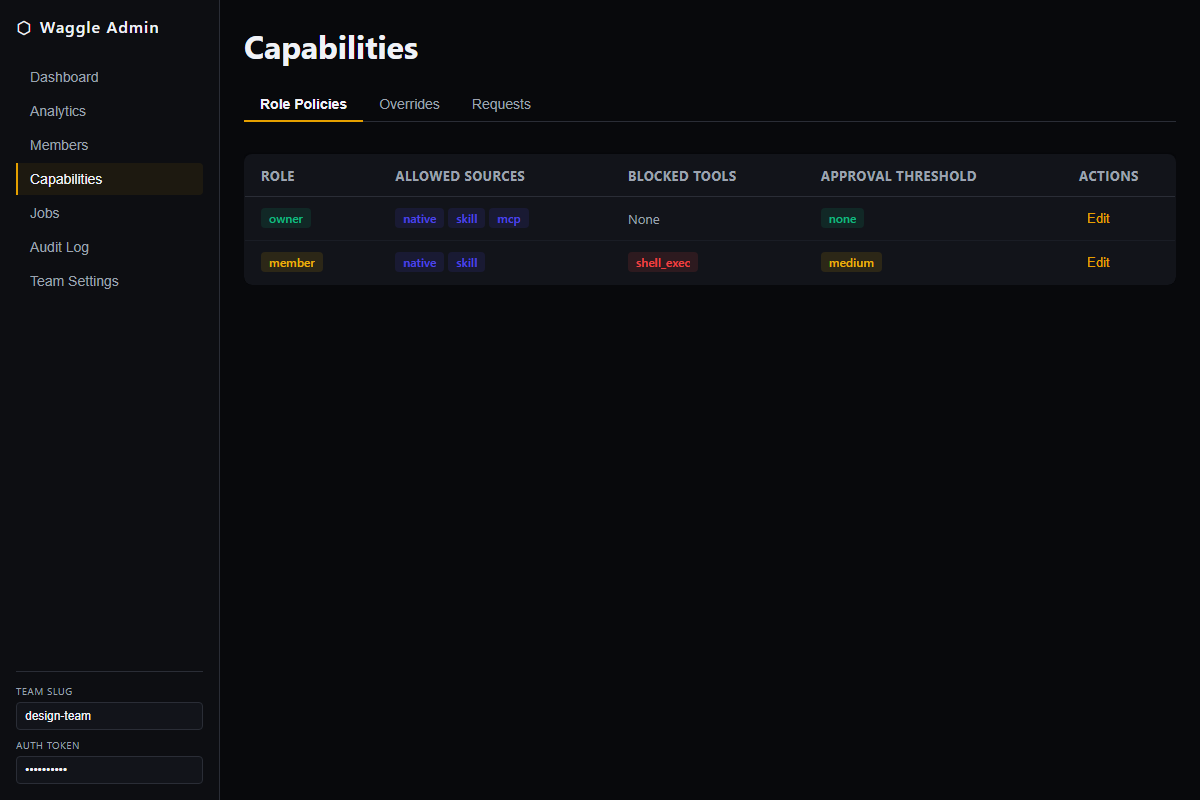Edit the member role policy
1200x800 pixels.
1098,262
